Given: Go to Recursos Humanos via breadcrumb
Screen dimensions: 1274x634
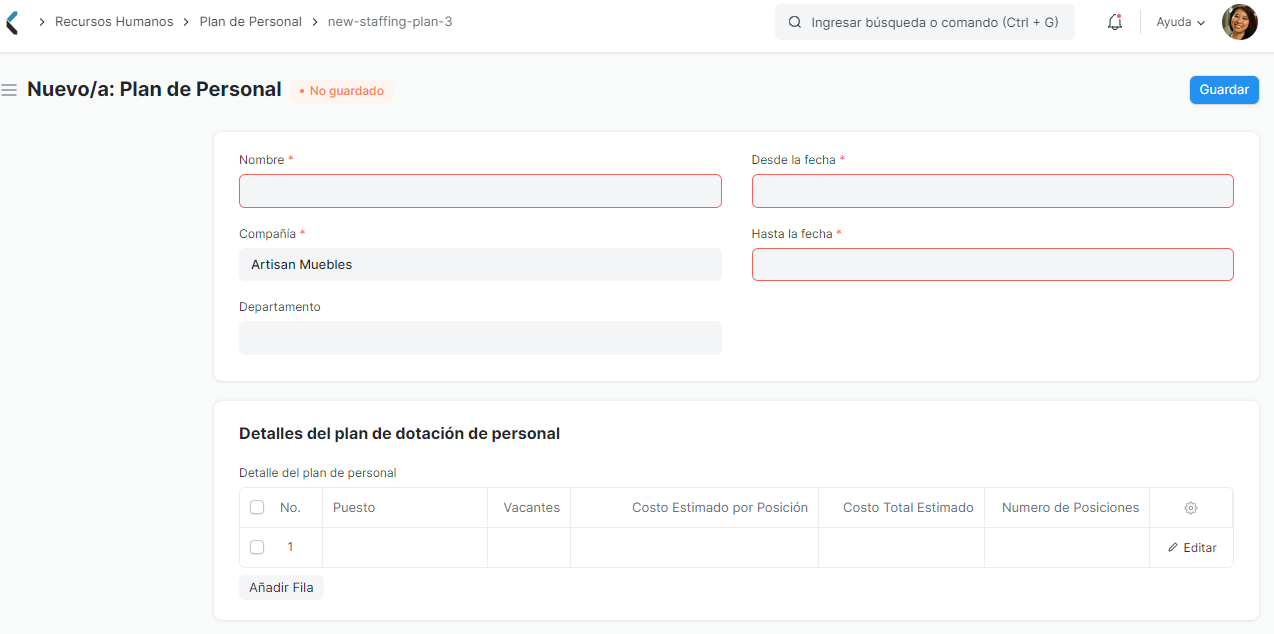Looking at the screenshot, I should [x=114, y=21].
